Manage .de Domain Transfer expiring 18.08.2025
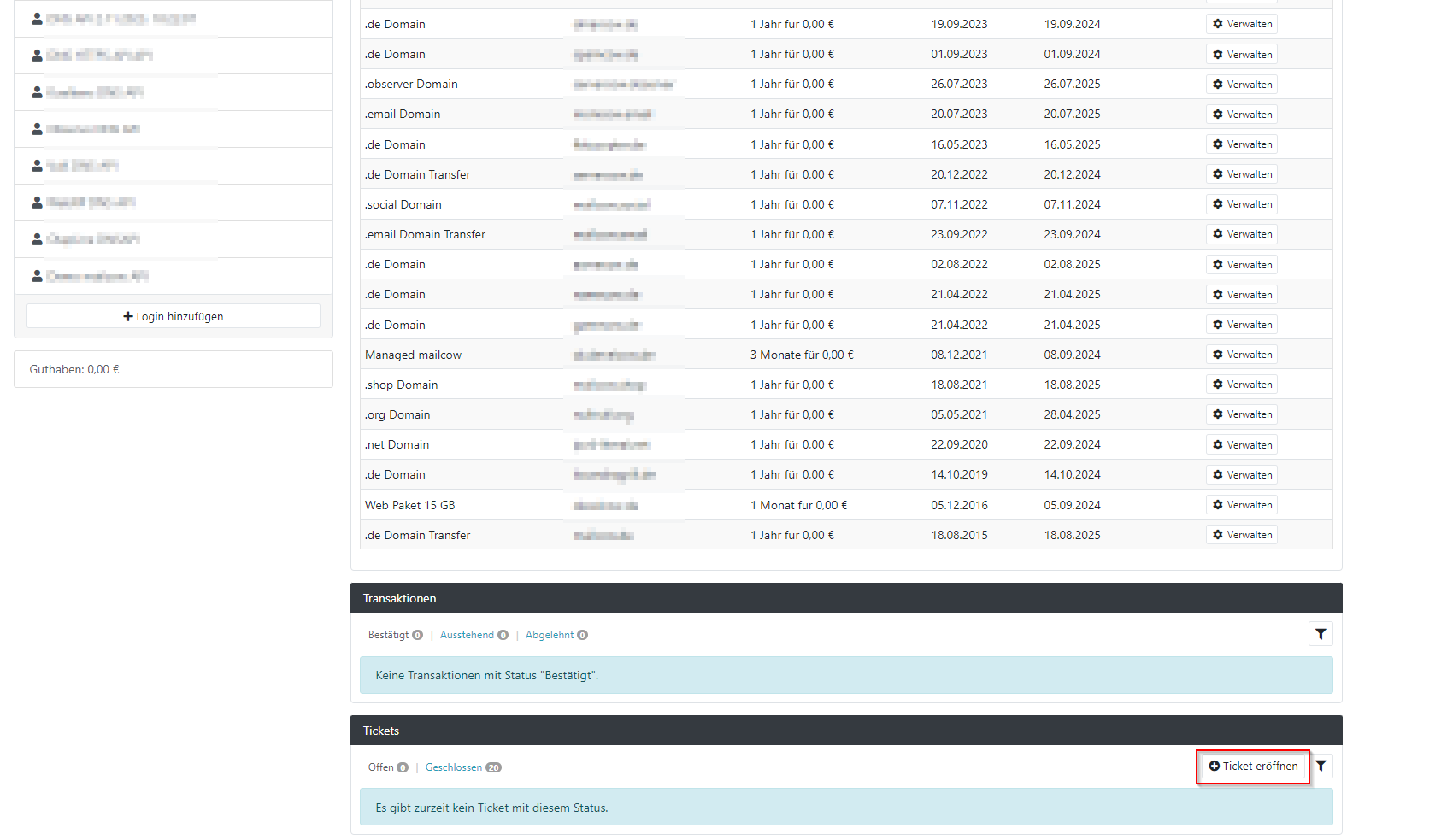The image size is (1453, 840). pyautogui.click(x=1242, y=535)
